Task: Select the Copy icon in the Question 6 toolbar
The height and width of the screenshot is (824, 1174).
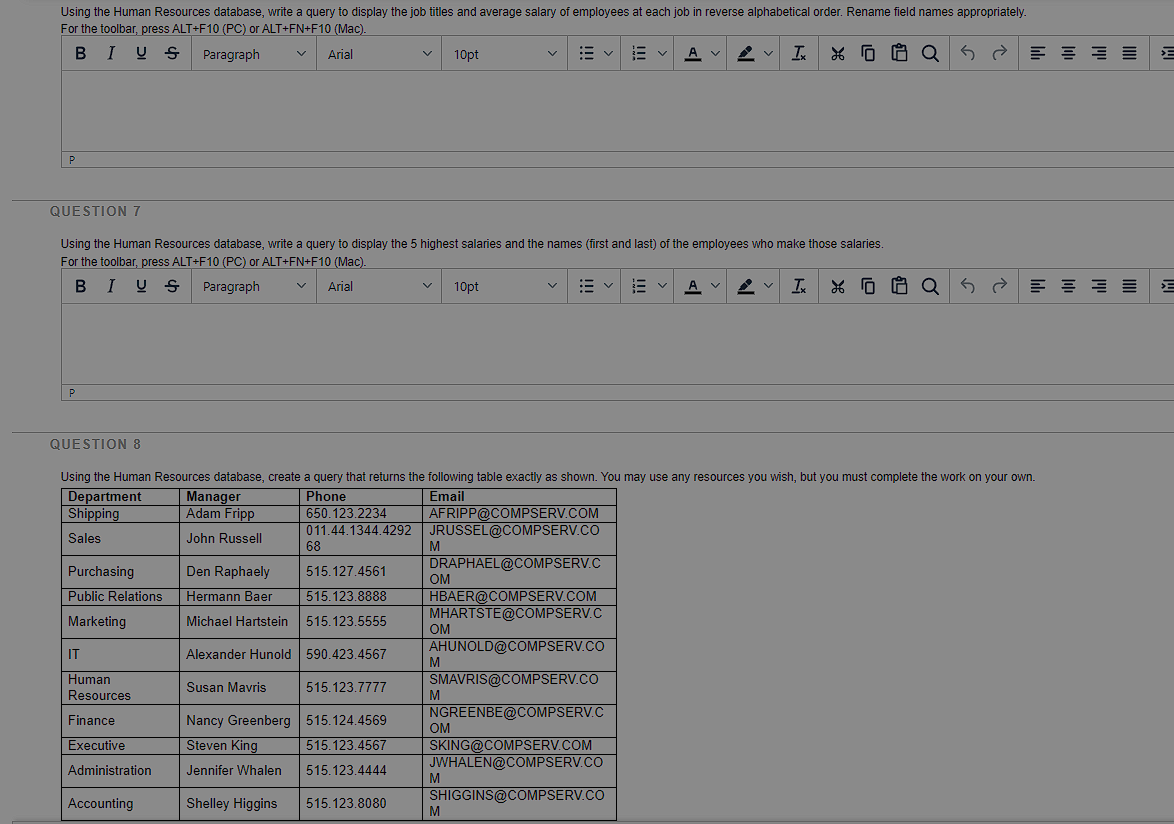Action: coord(868,53)
